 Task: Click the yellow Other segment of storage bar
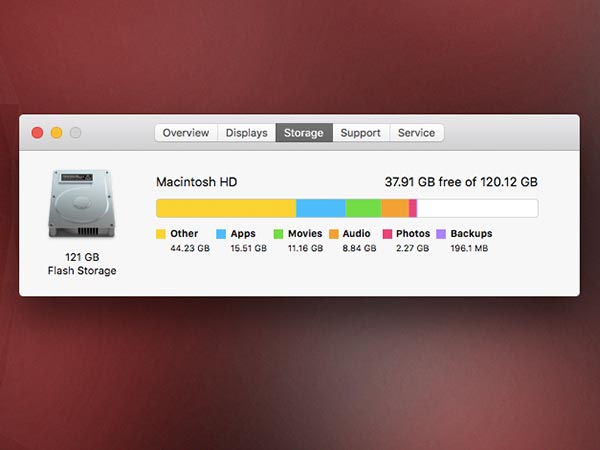226,208
